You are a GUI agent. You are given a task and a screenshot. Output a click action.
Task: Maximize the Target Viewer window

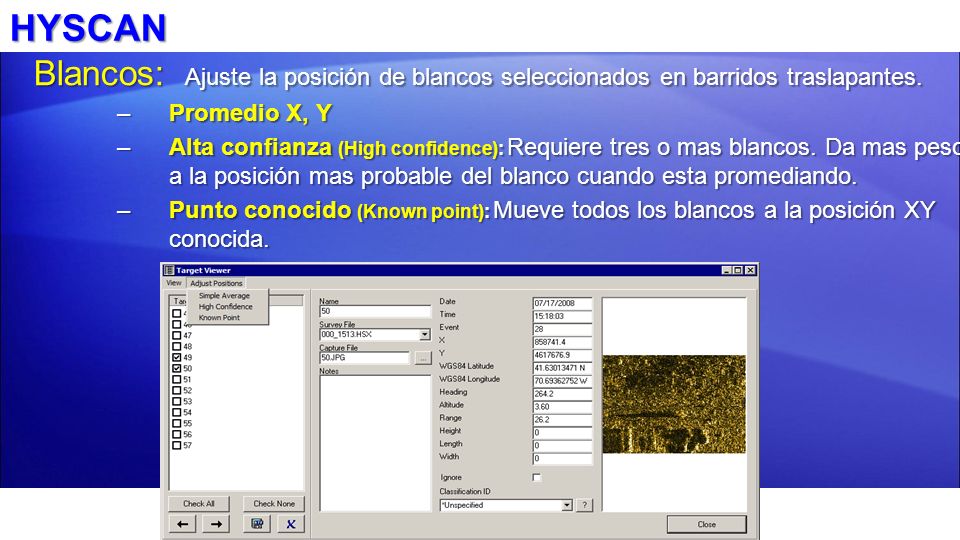pos(738,270)
